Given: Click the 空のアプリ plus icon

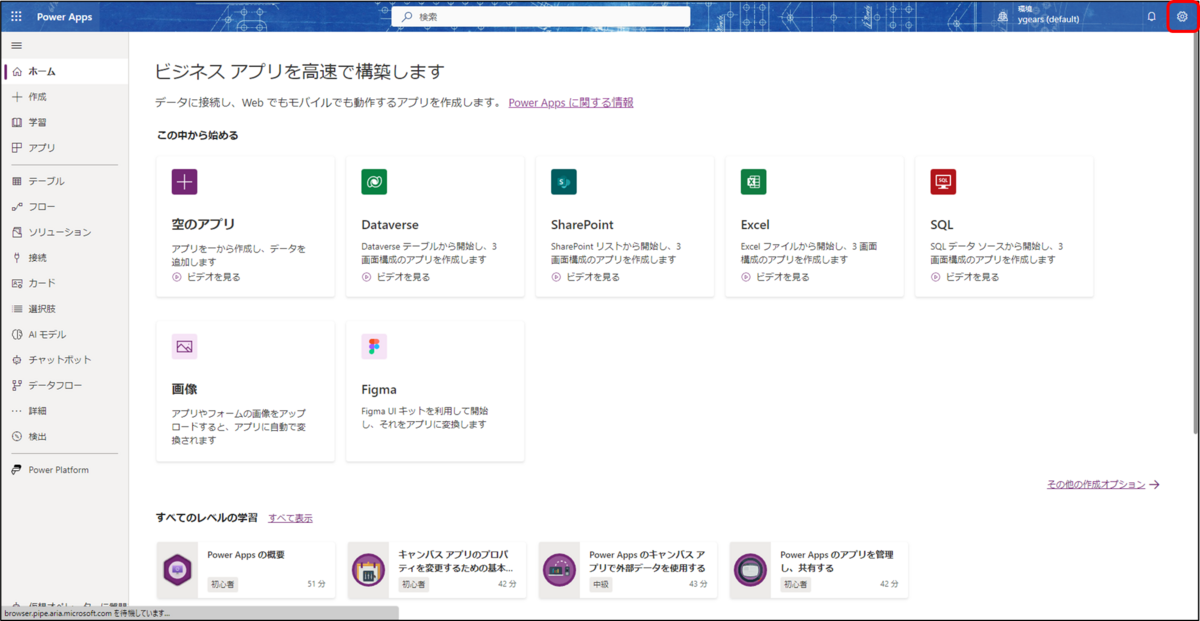Looking at the screenshot, I should tap(184, 181).
